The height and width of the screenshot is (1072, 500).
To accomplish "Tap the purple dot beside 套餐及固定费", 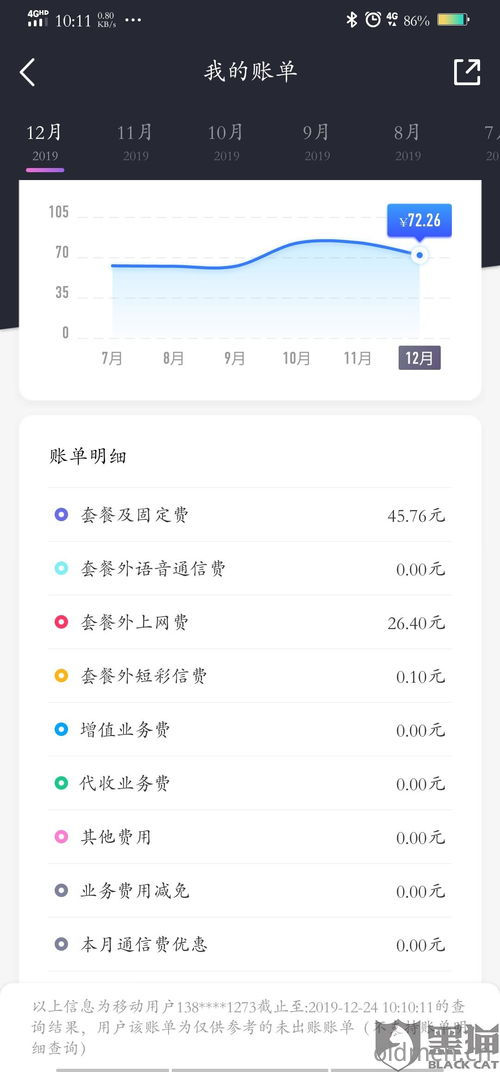I will pyautogui.click(x=62, y=515).
